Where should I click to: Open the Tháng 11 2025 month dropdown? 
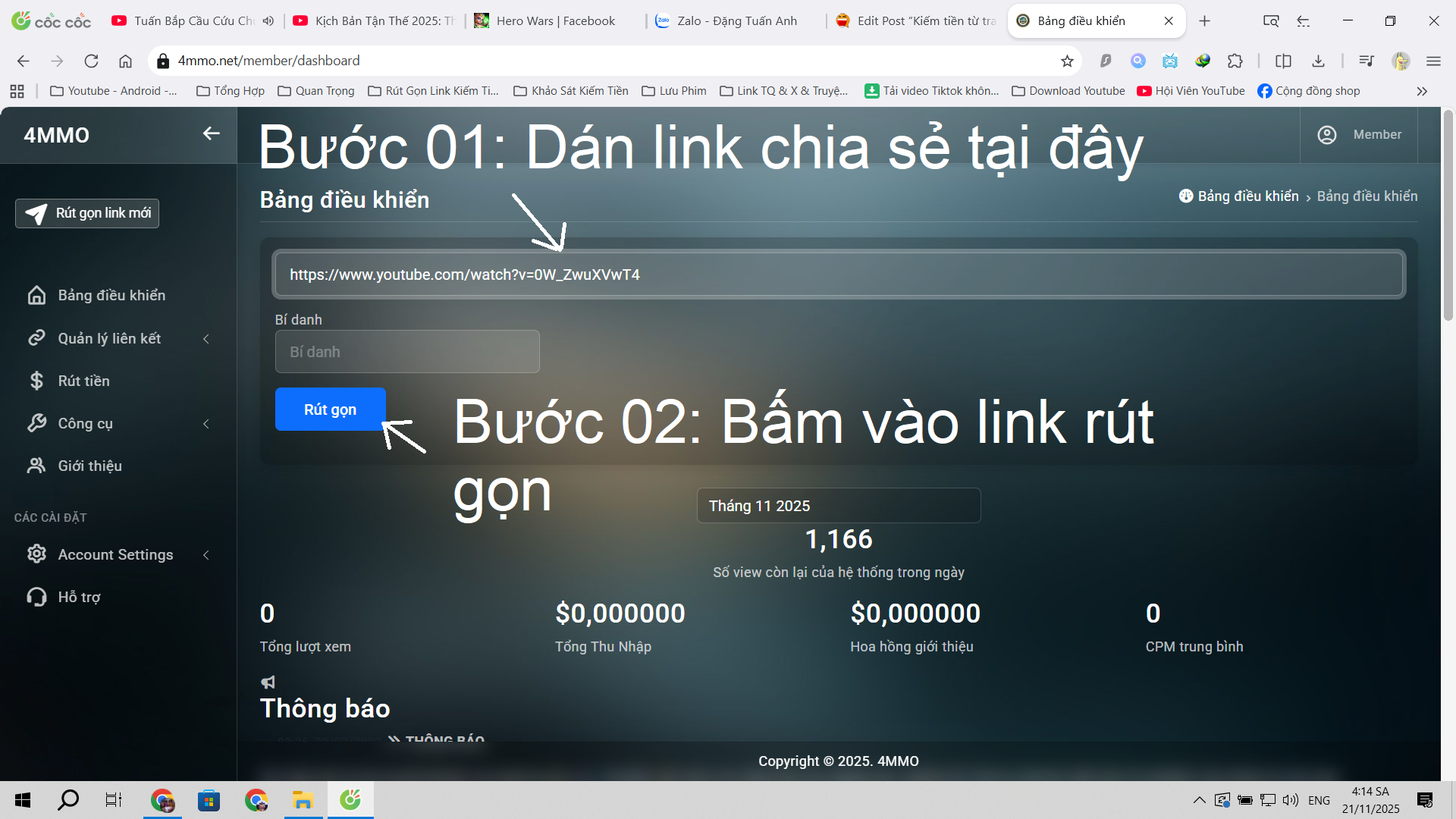pos(838,506)
